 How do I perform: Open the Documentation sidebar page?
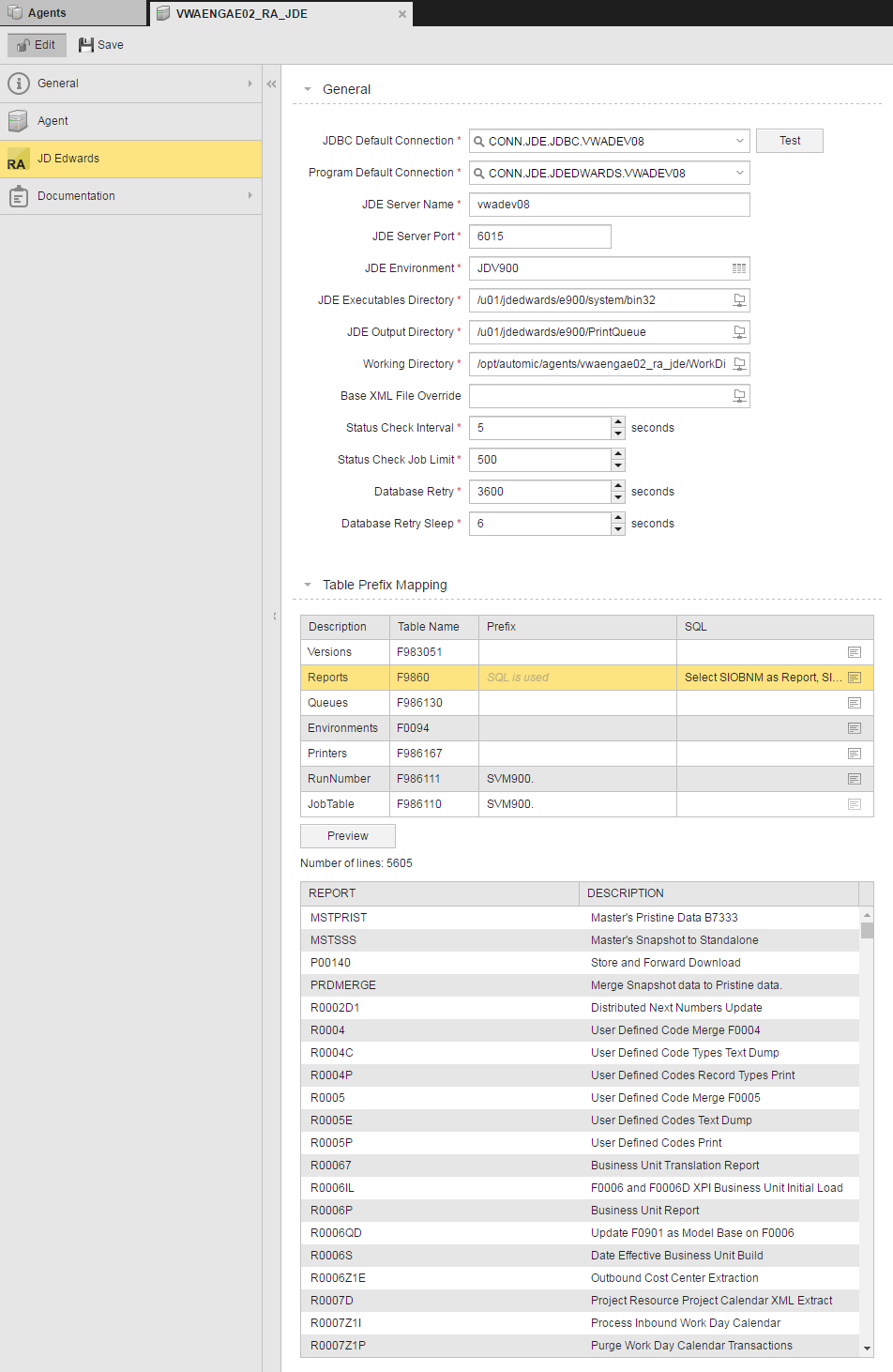[x=130, y=196]
